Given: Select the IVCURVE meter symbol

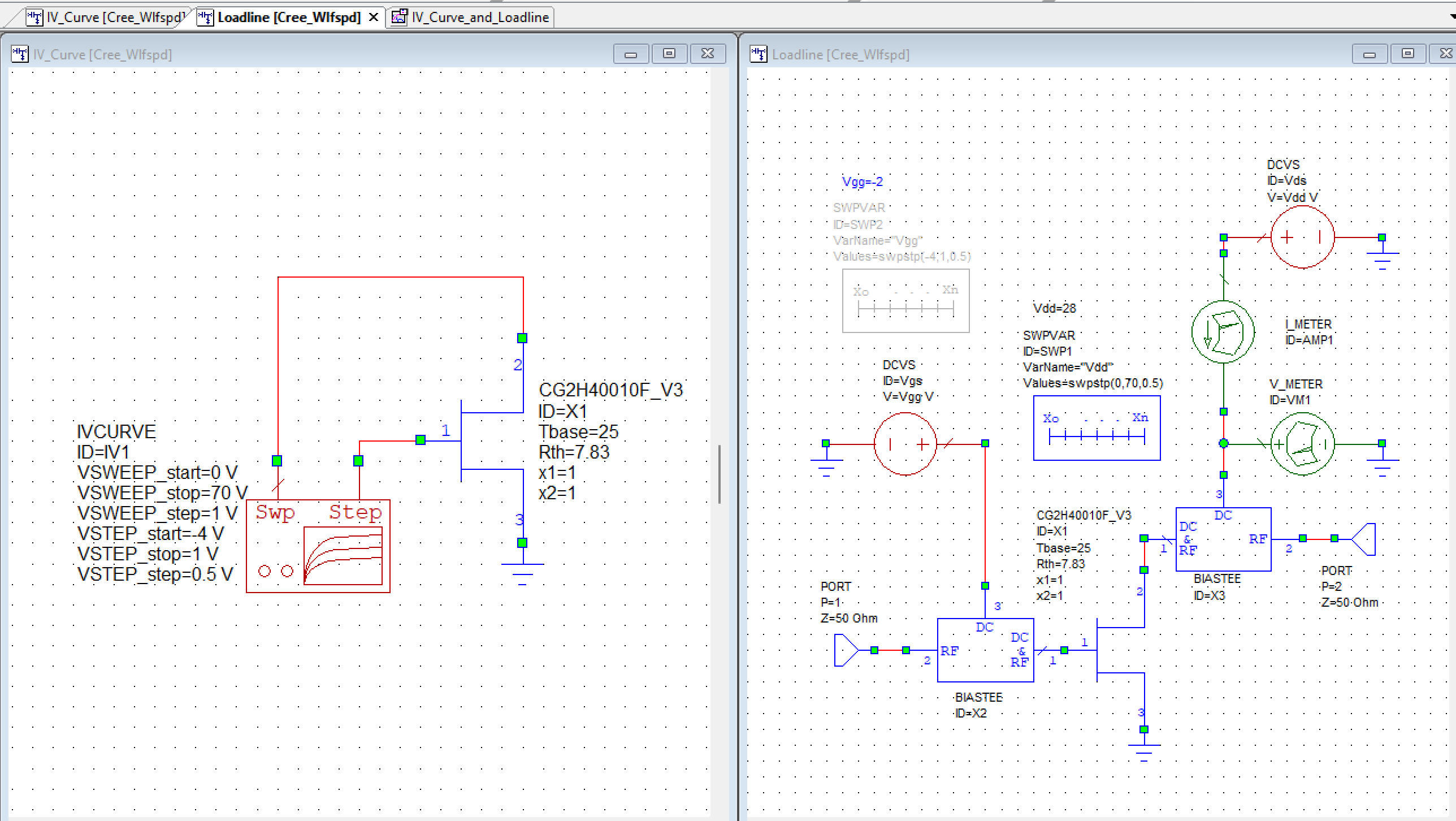Looking at the screenshot, I should tap(318, 546).
